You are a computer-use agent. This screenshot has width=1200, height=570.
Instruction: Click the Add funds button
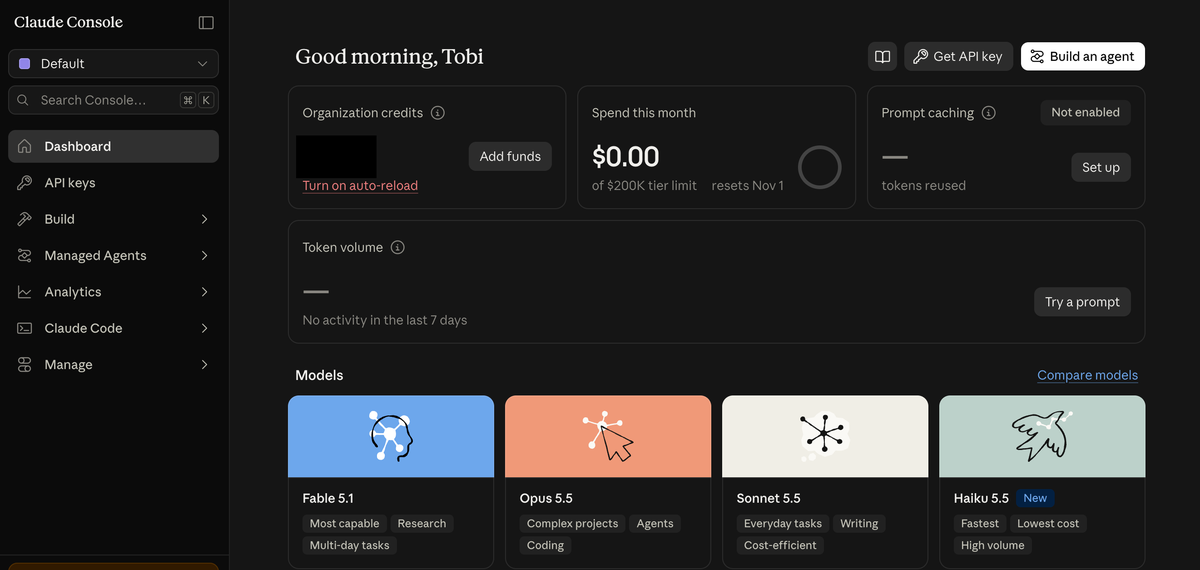coord(510,156)
